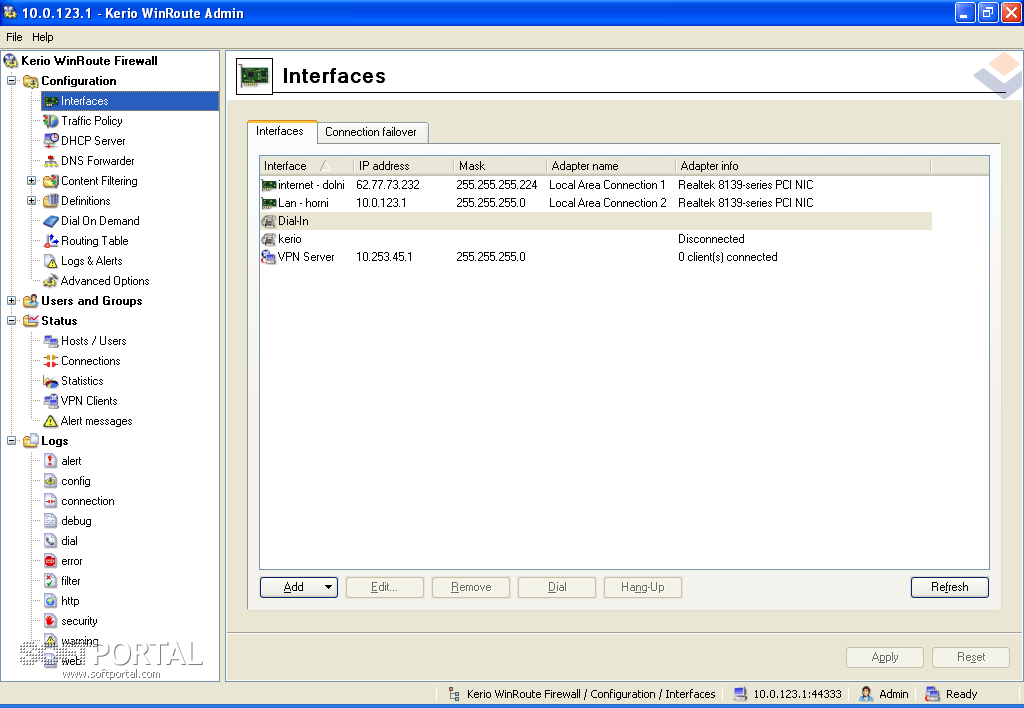Click the Refresh button
This screenshot has height=708, width=1024.
[x=950, y=587]
